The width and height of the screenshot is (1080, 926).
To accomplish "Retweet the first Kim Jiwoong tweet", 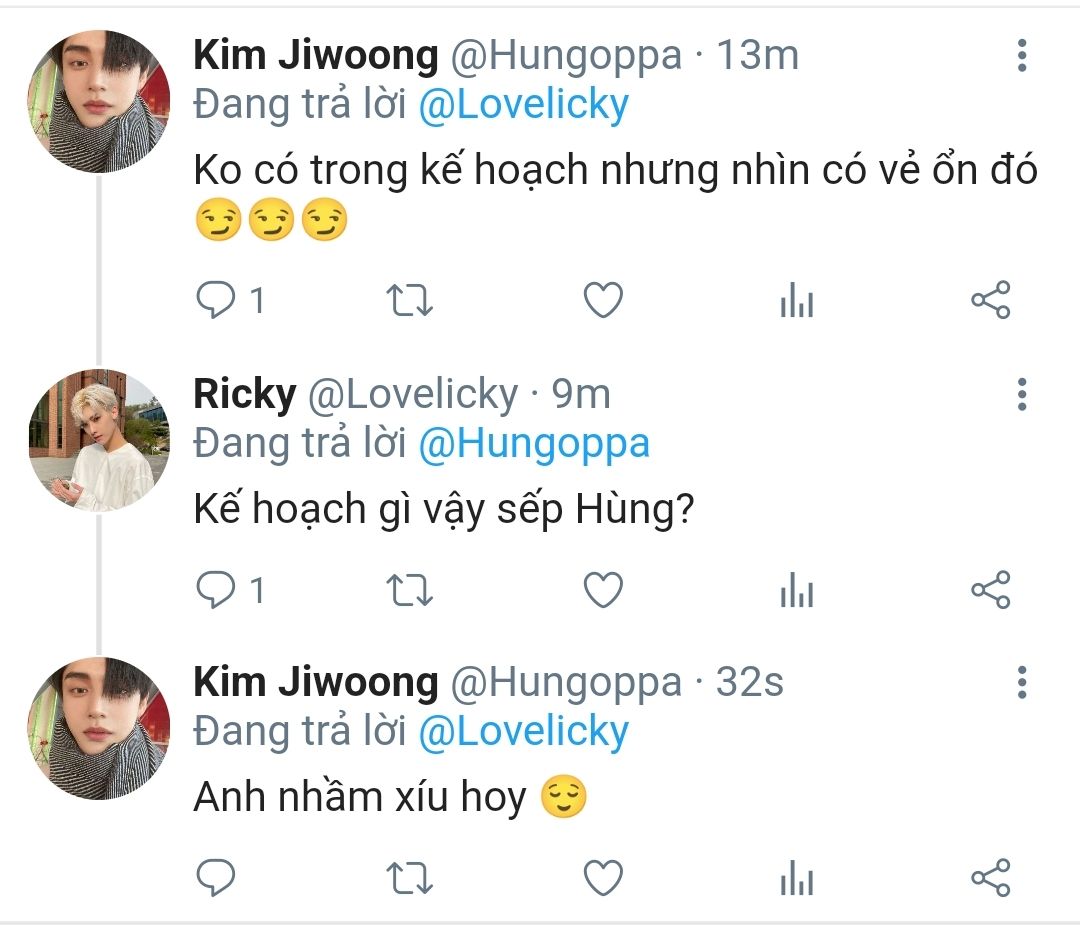I will [409, 300].
